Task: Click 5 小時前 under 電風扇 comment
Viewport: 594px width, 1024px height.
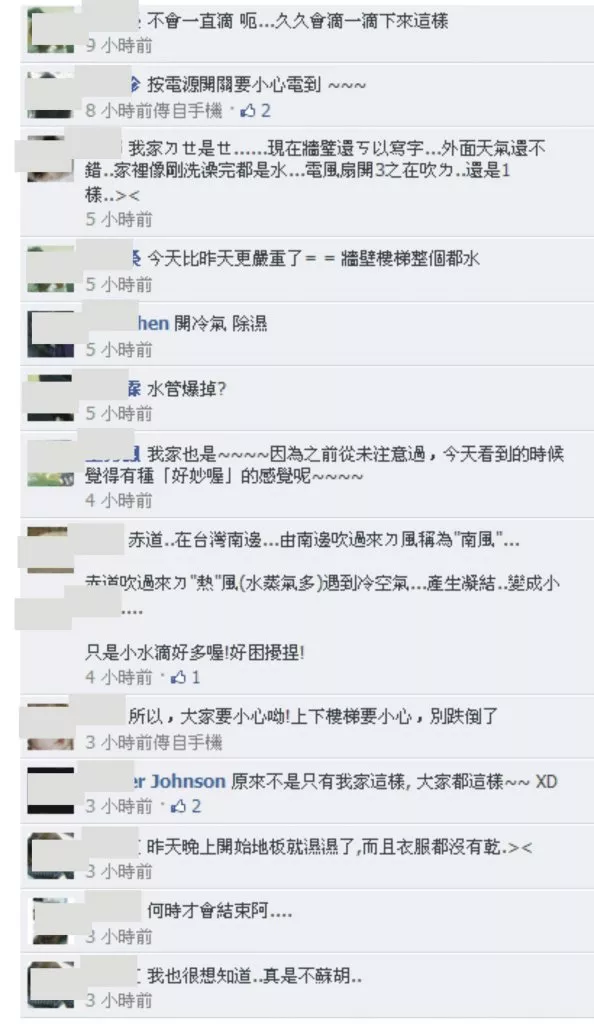Action: 119,219
